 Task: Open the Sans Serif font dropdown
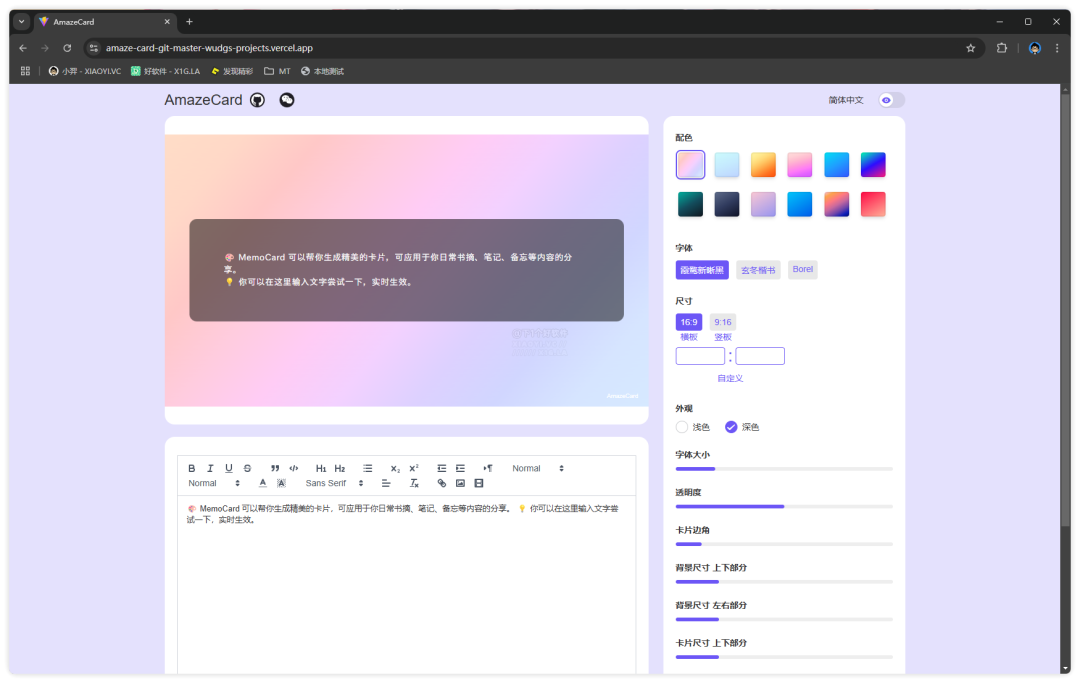[334, 483]
